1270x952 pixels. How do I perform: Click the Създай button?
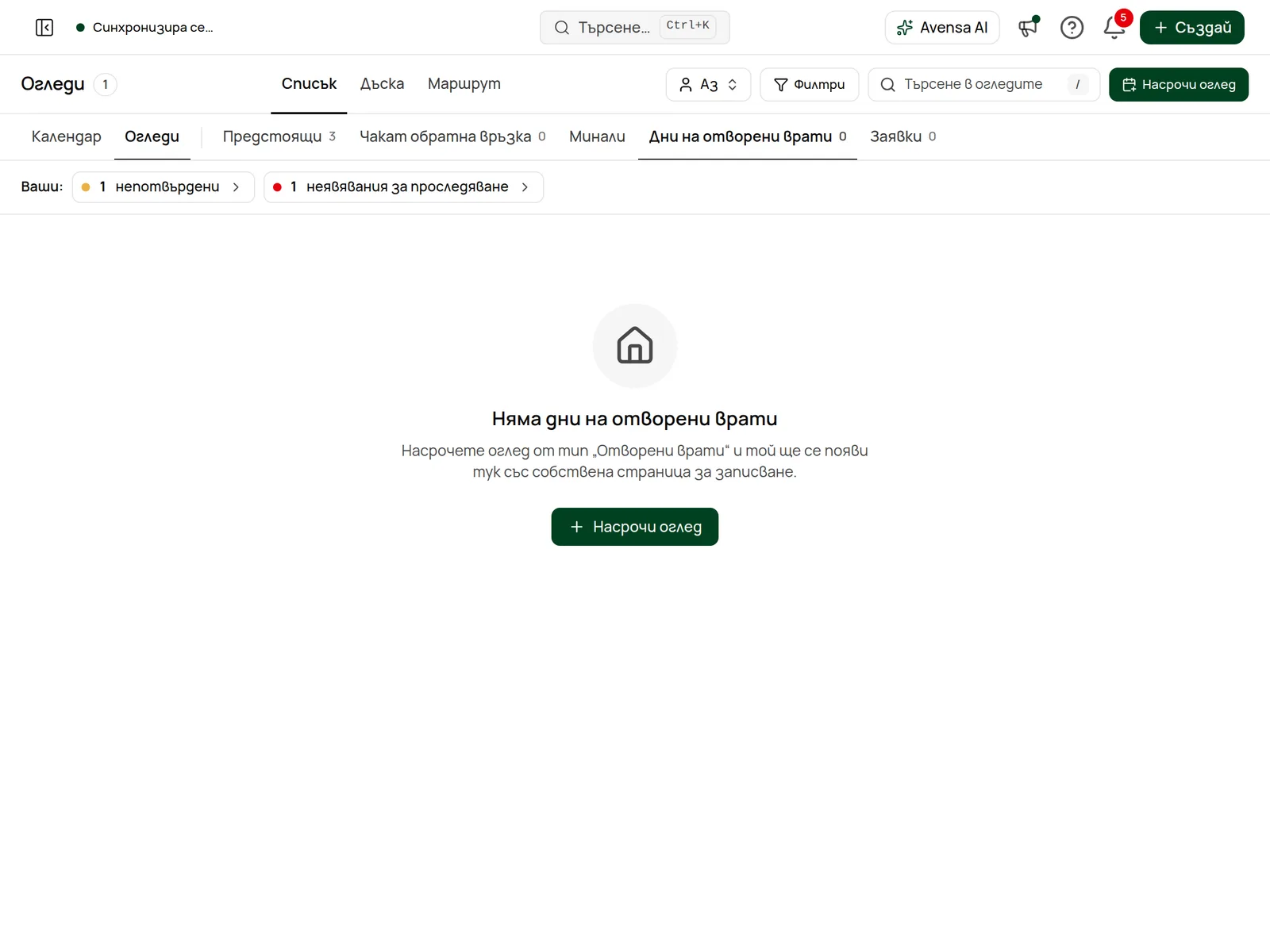tap(1192, 28)
